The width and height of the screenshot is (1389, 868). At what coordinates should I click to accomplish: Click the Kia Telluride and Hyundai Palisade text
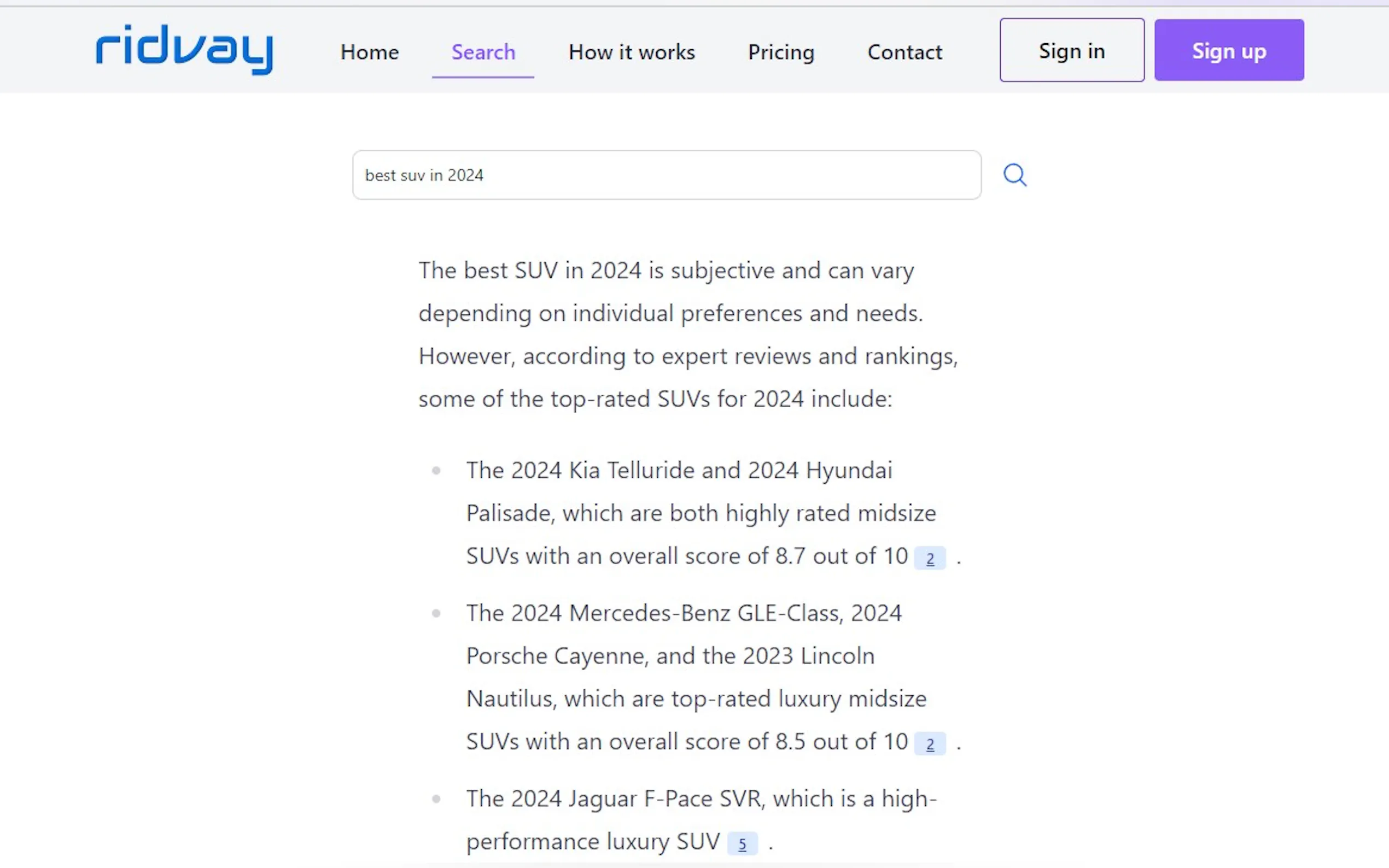(701, 513)
